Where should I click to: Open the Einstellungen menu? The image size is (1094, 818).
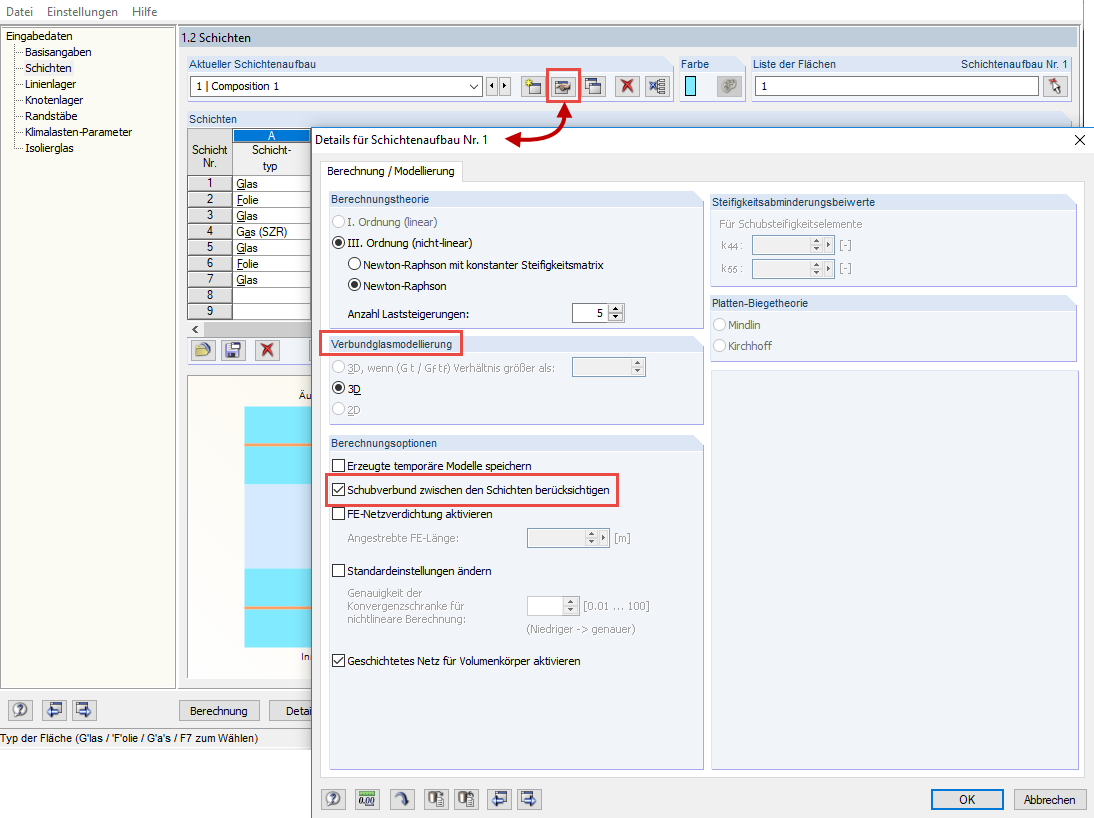[x=82, y=12]
